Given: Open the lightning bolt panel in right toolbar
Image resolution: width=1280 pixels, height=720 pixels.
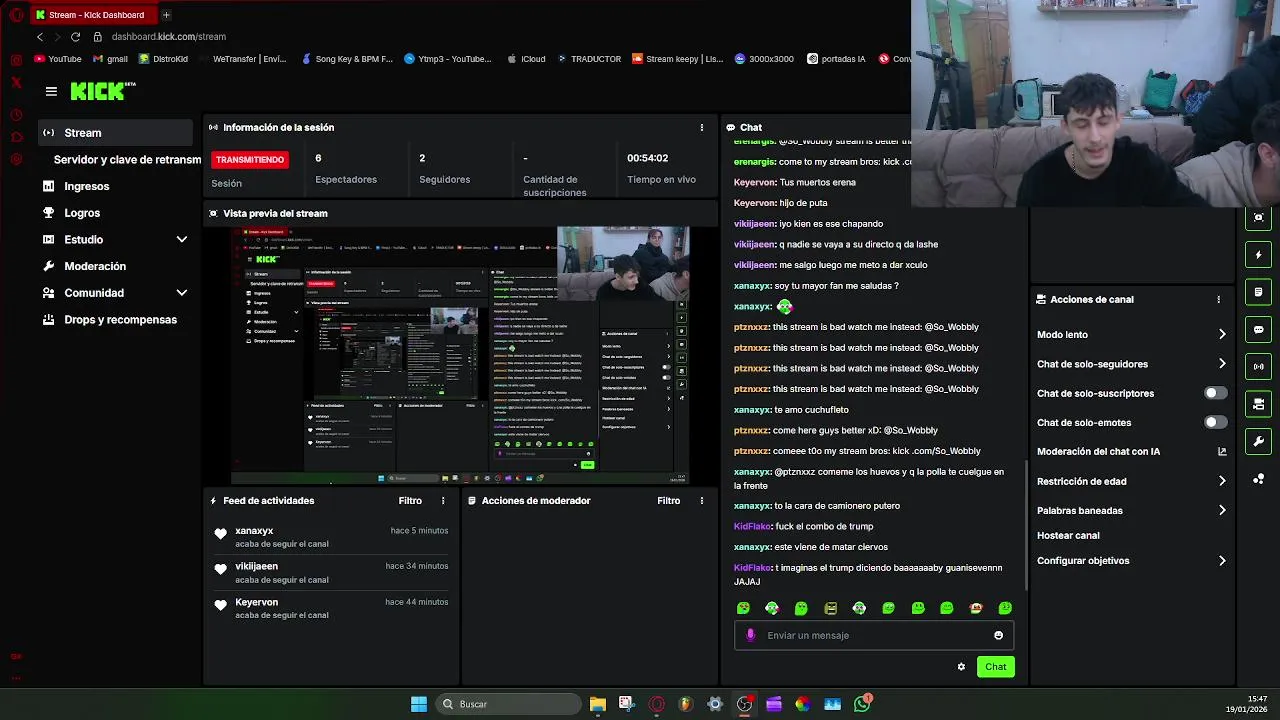Looking at the screenshot, I should 1258,255.
